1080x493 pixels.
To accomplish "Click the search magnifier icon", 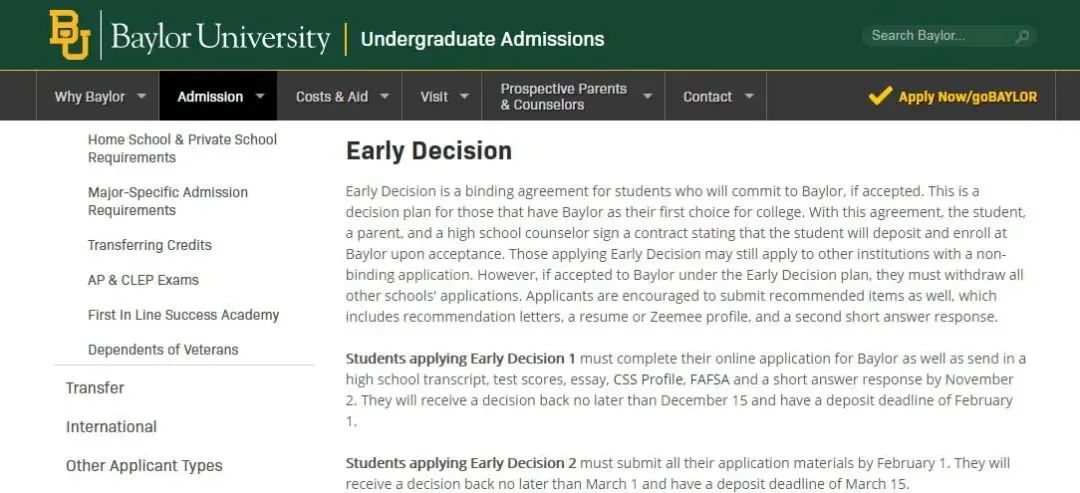I will click(1021, 37).
